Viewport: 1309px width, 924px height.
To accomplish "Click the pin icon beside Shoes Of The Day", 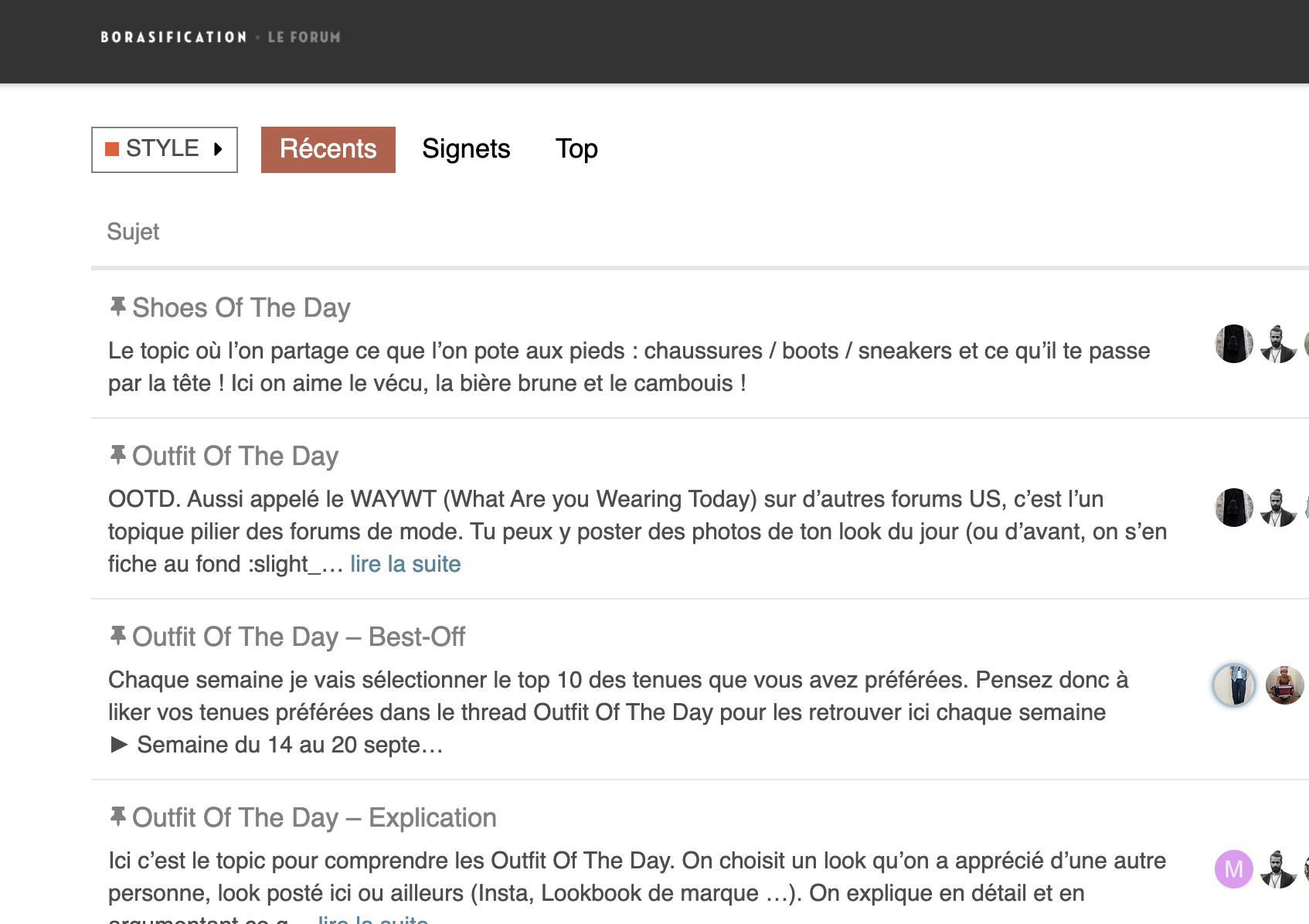I will [117, 307].
